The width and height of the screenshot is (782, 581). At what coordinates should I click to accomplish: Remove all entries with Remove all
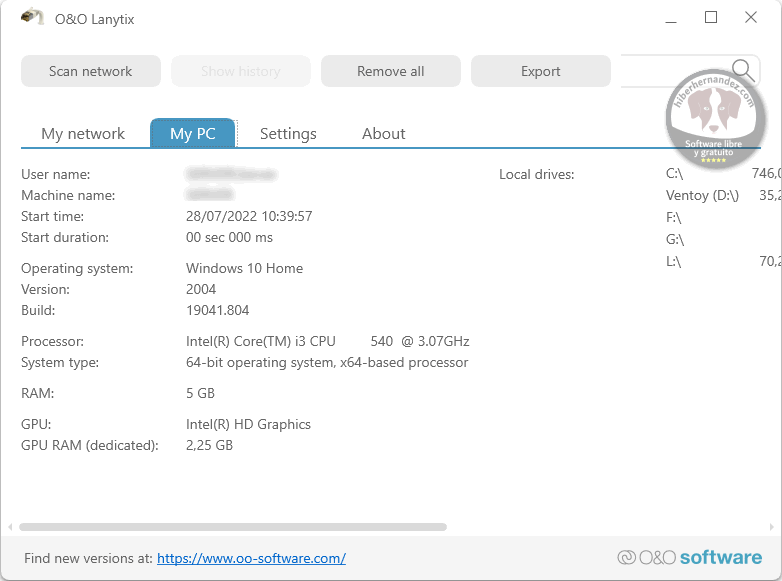[x=391, y=71]
